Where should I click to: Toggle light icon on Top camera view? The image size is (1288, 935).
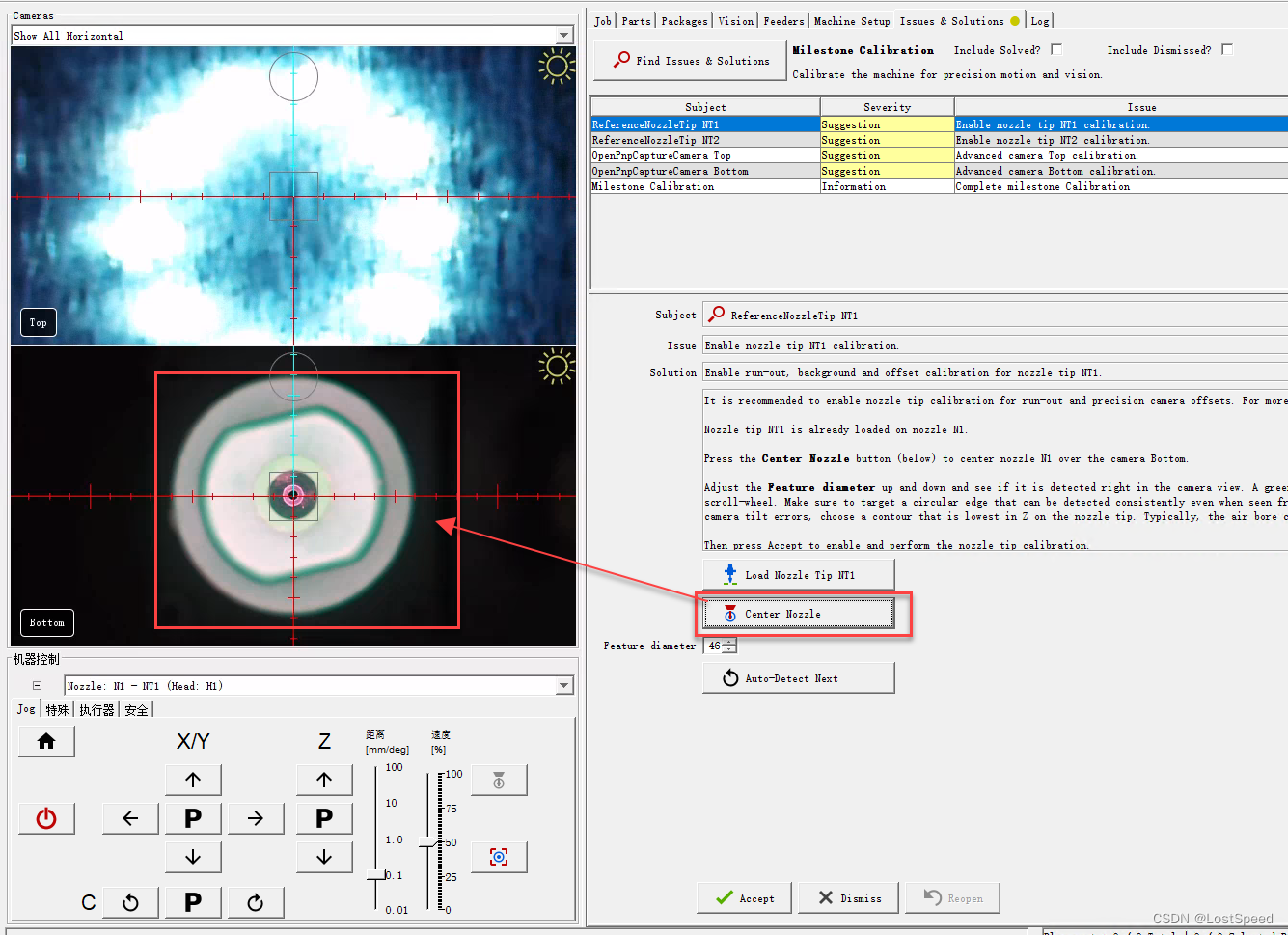point(557,67)
